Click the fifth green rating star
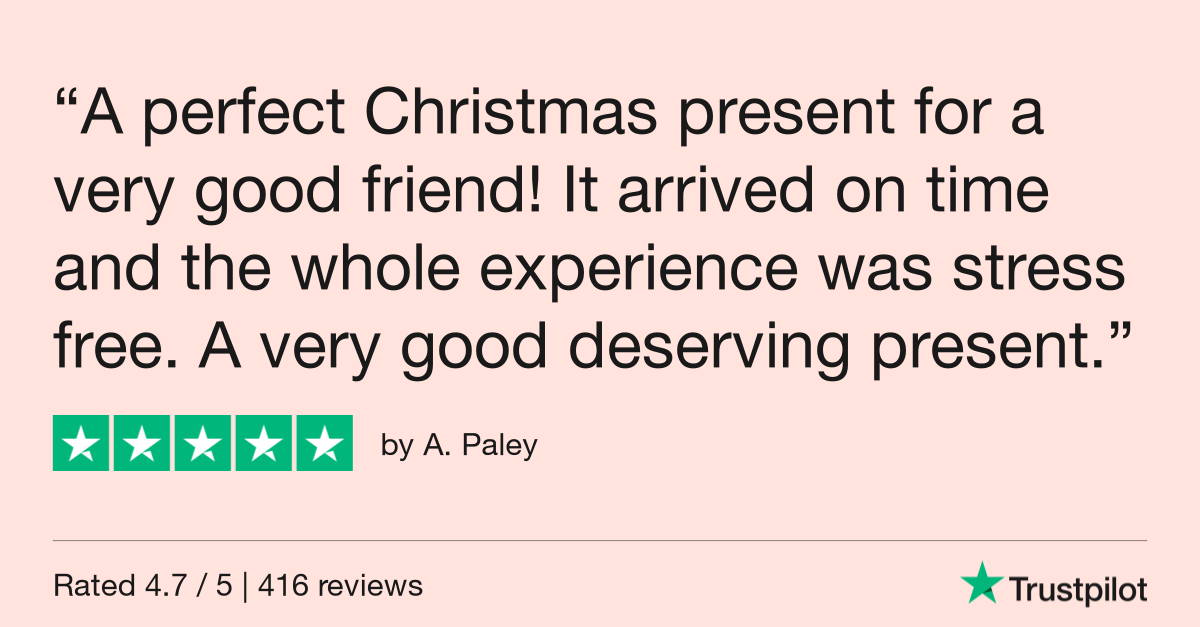Screen dimensions: 1200x627 point(325,442)
